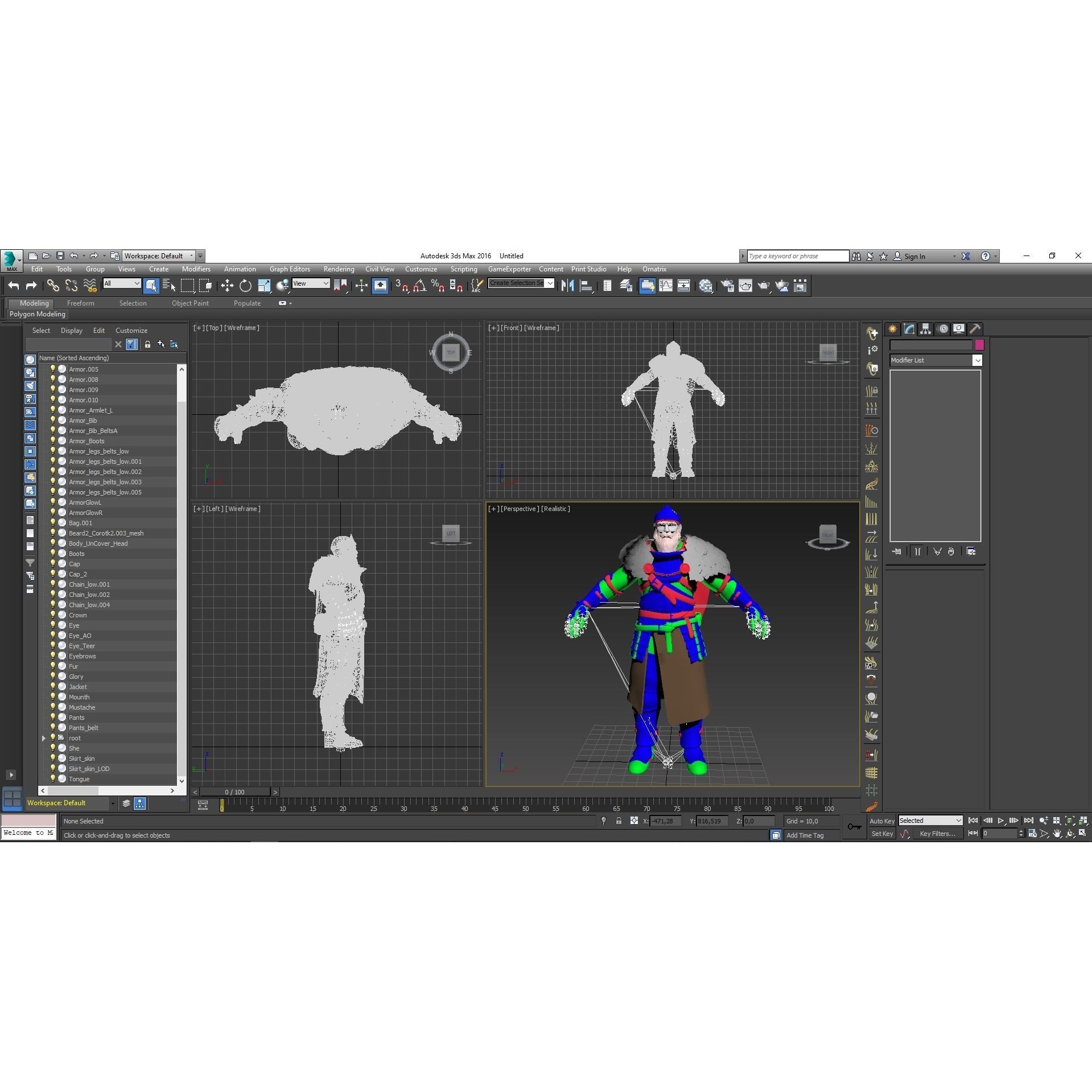Toggle visibility bulb for the Jacket object
The image size is (1092, 1092).
[x=53, y=687]
